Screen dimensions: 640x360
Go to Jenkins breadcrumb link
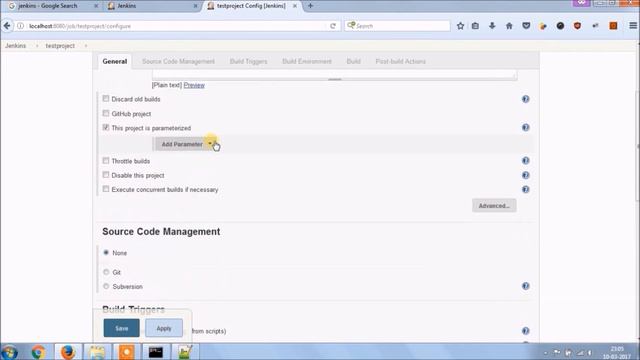tap(16, 46)
